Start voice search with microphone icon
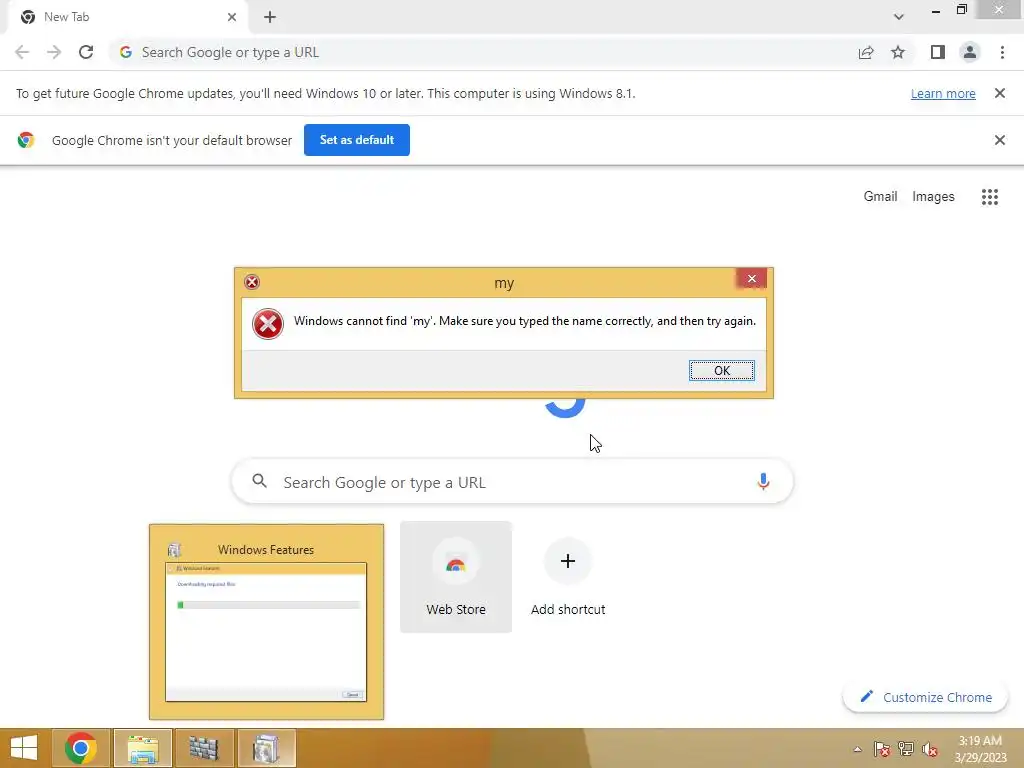Image resolution: width=1024 pixels, height=768 pixels. tap(763, 482)
